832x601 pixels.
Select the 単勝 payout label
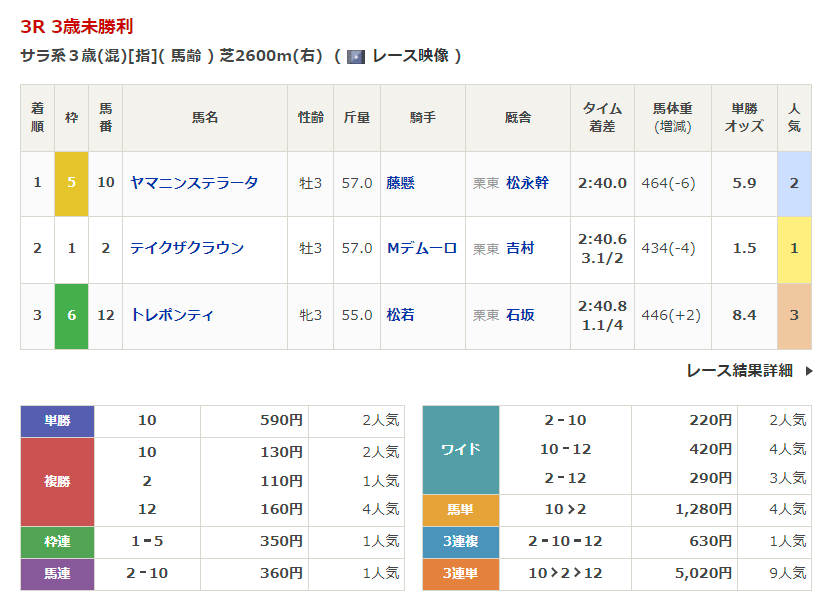[58, 421]
